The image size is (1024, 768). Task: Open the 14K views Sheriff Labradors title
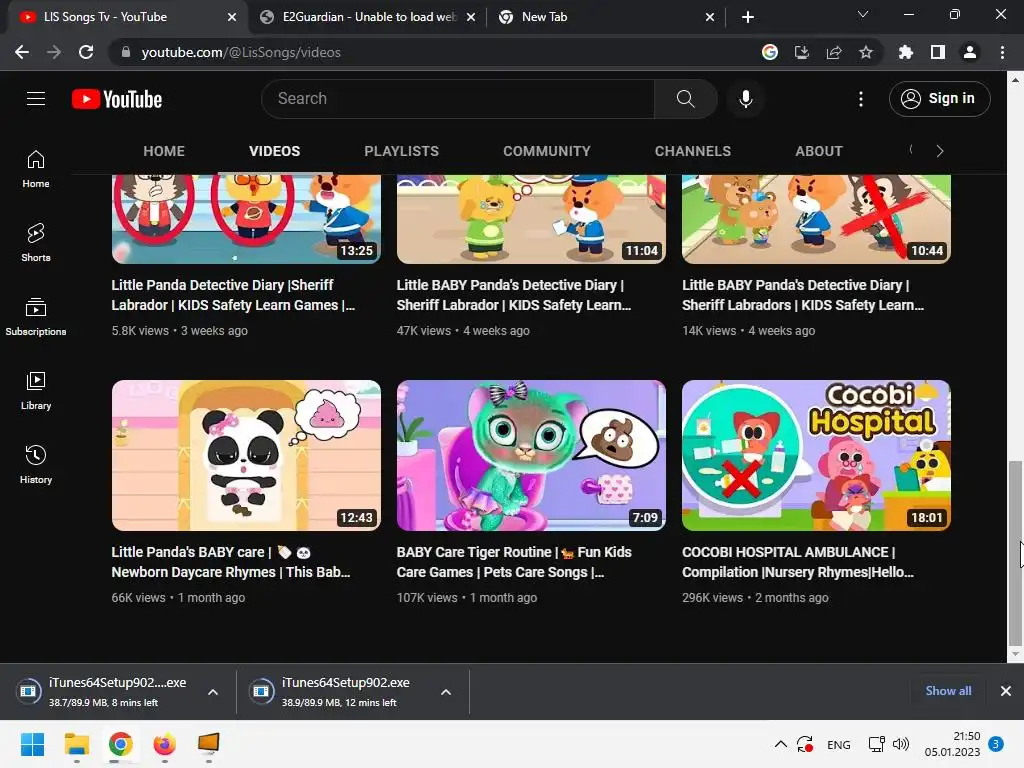(803, 295)
